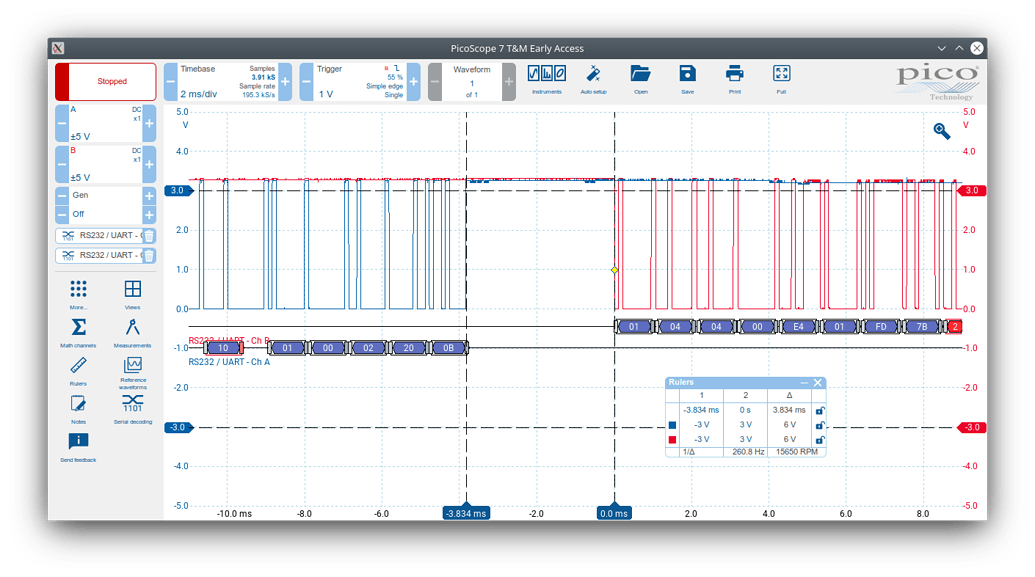Image resolution: width=1035 pixels, height=577 pixels.
Task: Open the Measurements tool
Action: pyautogui.click(x=133, y=325)
